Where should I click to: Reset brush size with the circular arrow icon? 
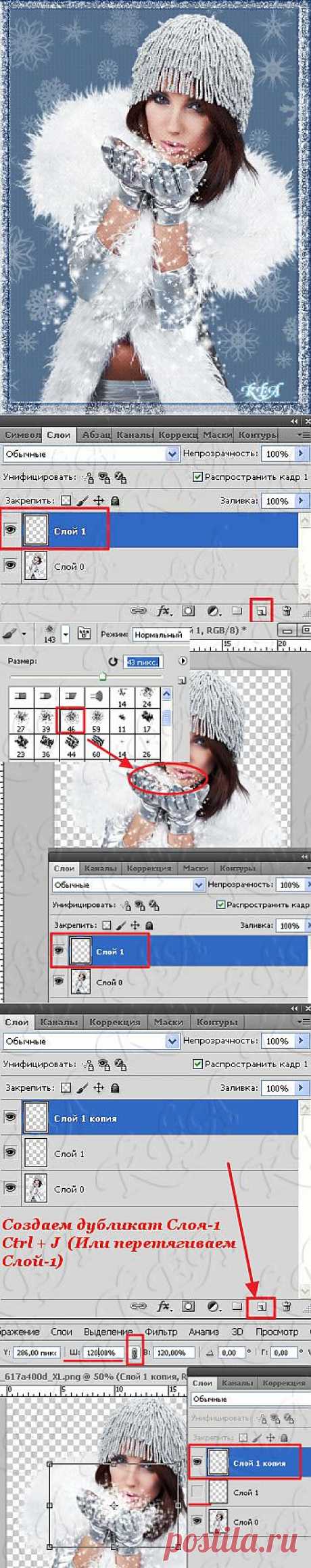coord(113,662)
